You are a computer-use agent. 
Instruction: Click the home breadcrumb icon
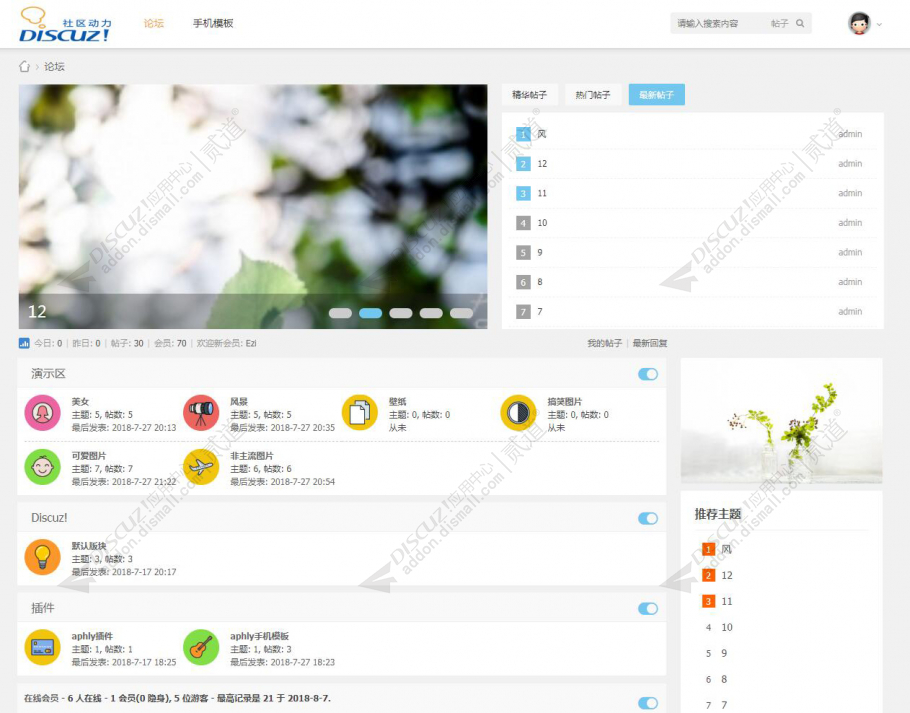(24, 67)
